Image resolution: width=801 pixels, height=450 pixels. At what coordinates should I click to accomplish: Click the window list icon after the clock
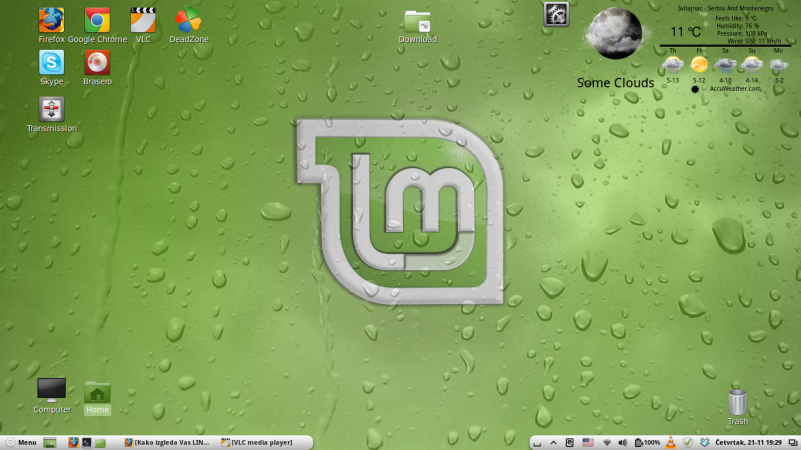tap(792, 443)
